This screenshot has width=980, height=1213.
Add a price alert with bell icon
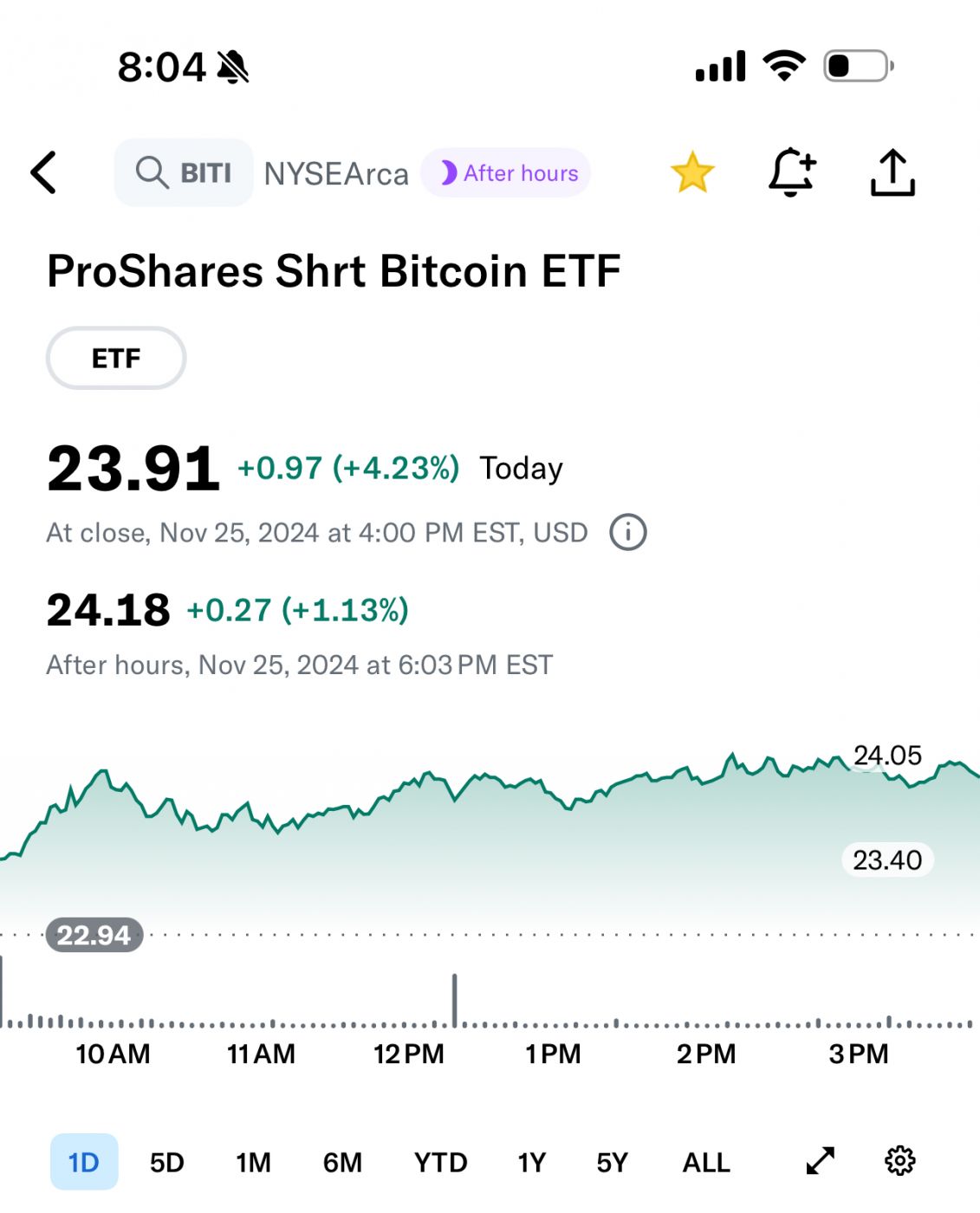pos(791,172)
